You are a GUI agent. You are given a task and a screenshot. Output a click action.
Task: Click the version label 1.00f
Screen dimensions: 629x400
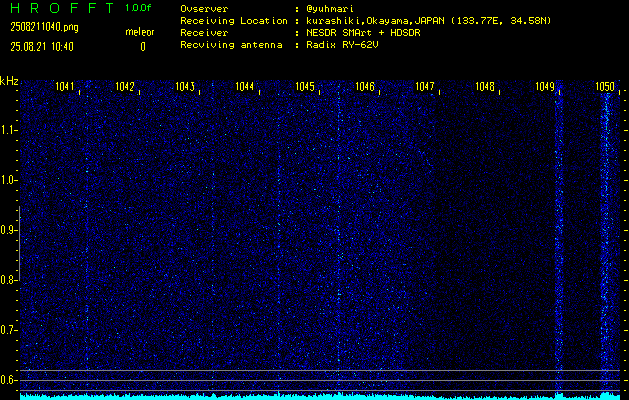click(x=138, y=8)
